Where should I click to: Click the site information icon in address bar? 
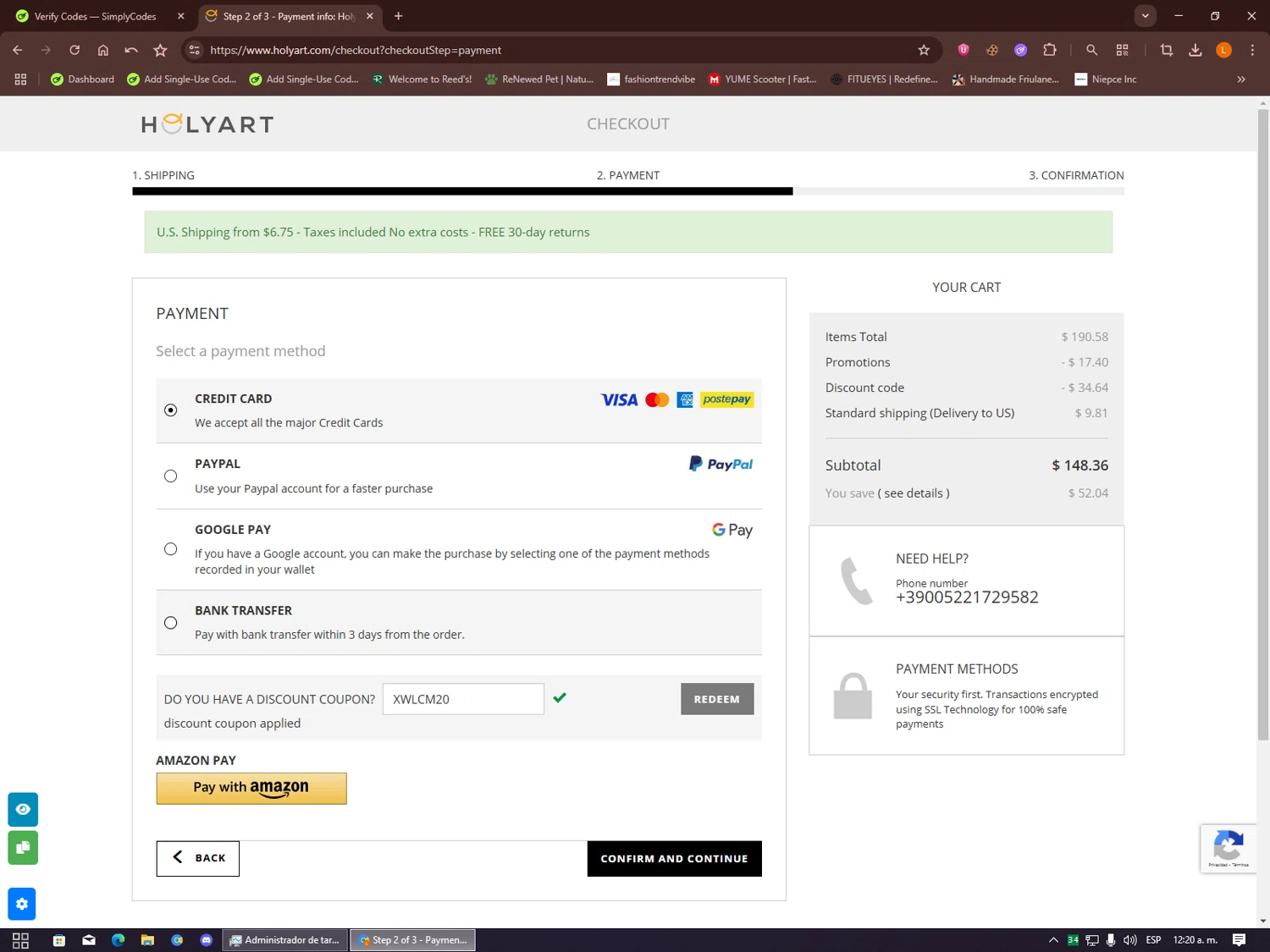click(x=194, y=50)
